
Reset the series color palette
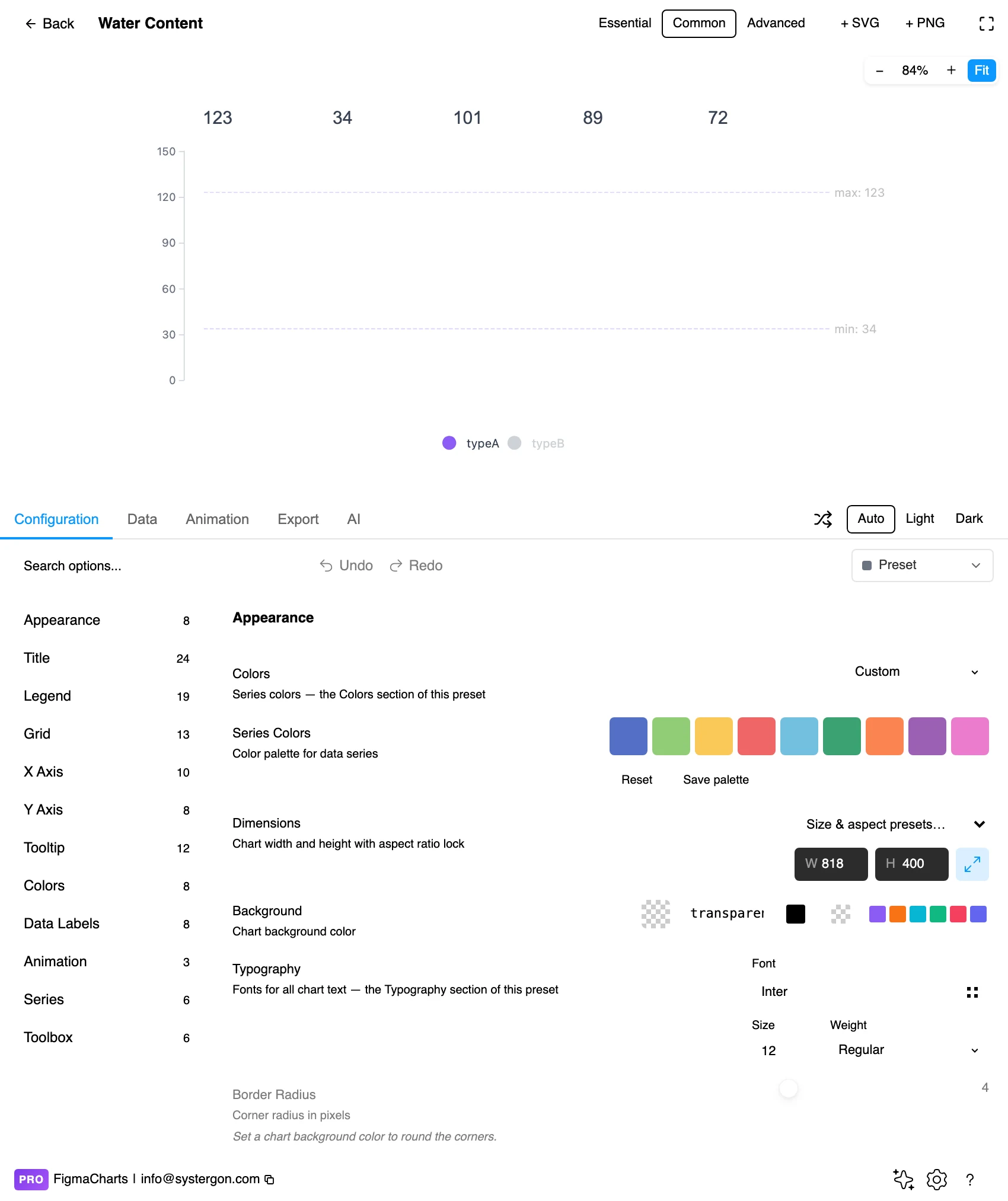coord(637,780)
